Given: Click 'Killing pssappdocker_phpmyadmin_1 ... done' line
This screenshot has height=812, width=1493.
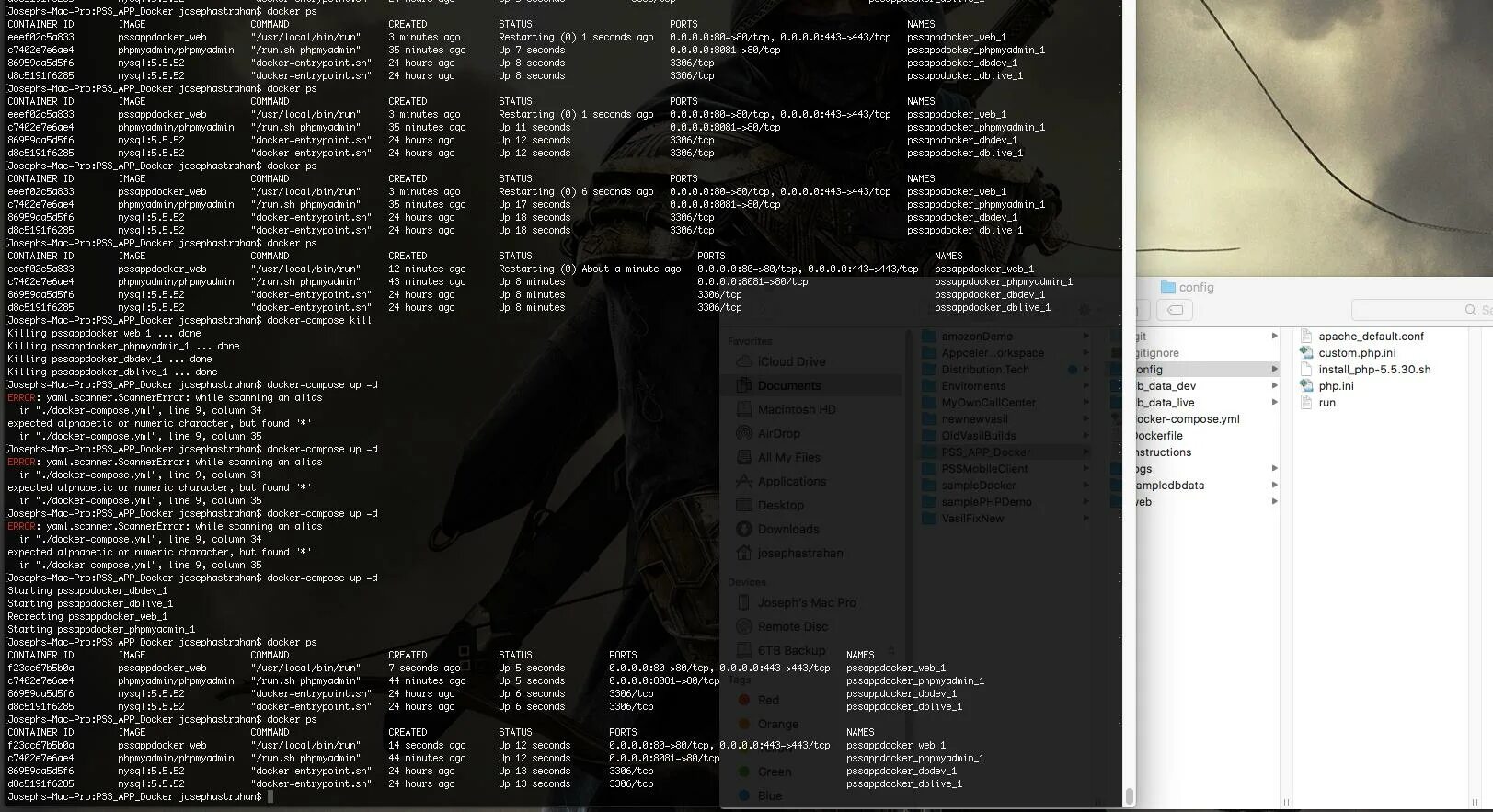Looking at the screenshot, I should (x=123, y=347).
